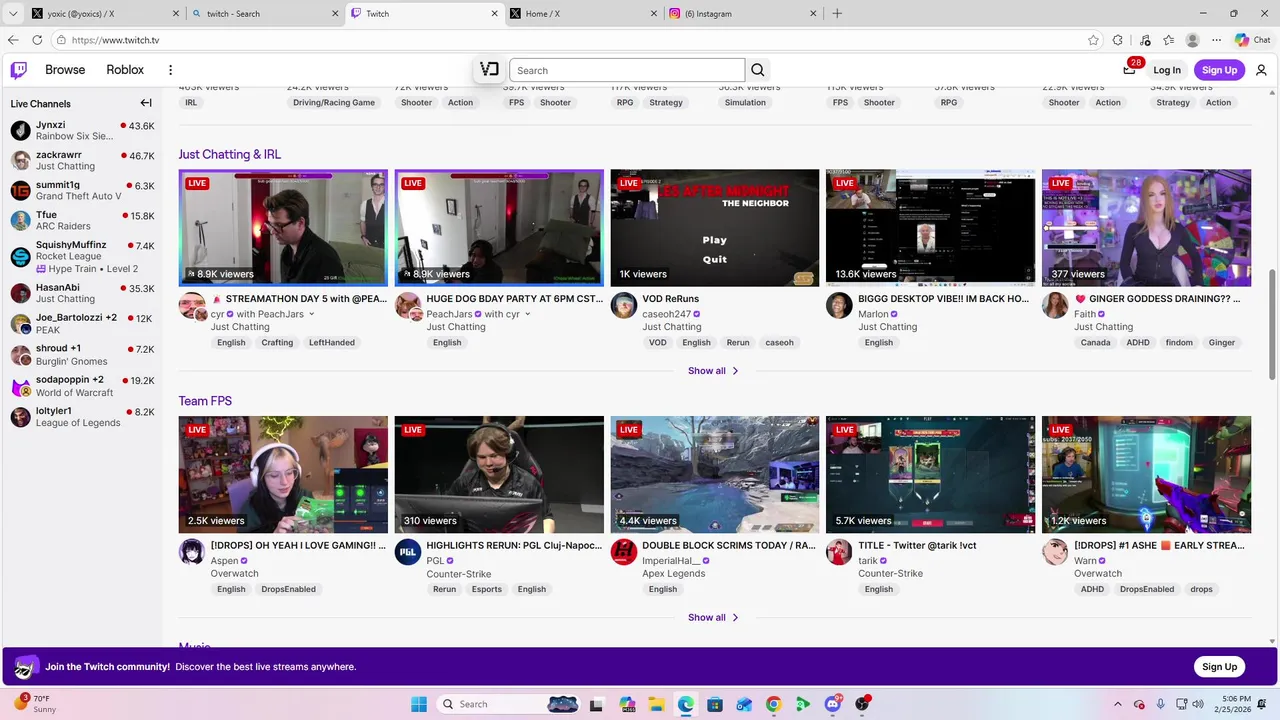Click the search magnifier button in Twitch

coord(758,70)
